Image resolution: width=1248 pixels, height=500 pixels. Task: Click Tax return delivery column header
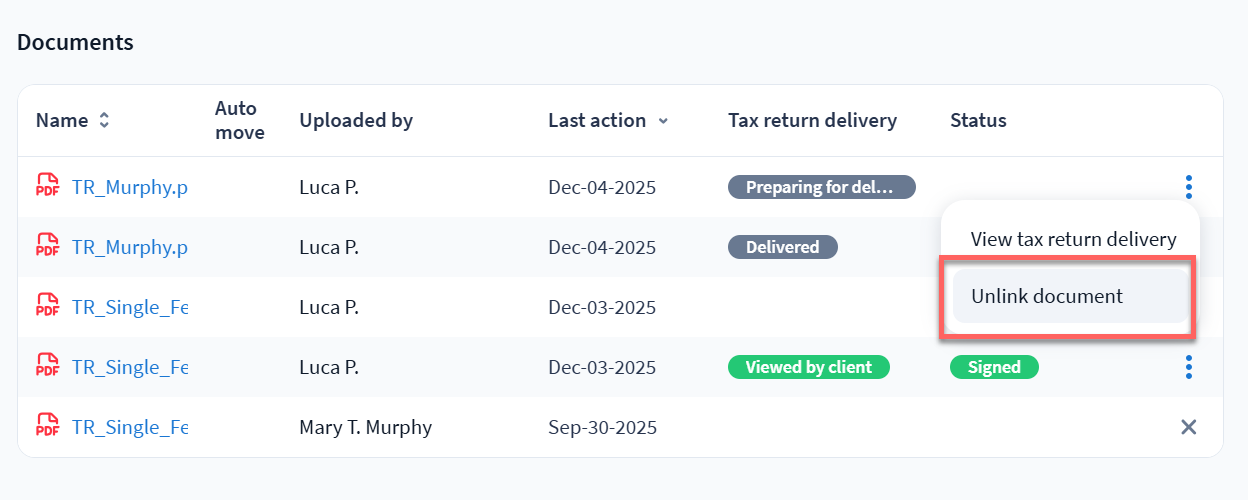(x=812, y=121)
